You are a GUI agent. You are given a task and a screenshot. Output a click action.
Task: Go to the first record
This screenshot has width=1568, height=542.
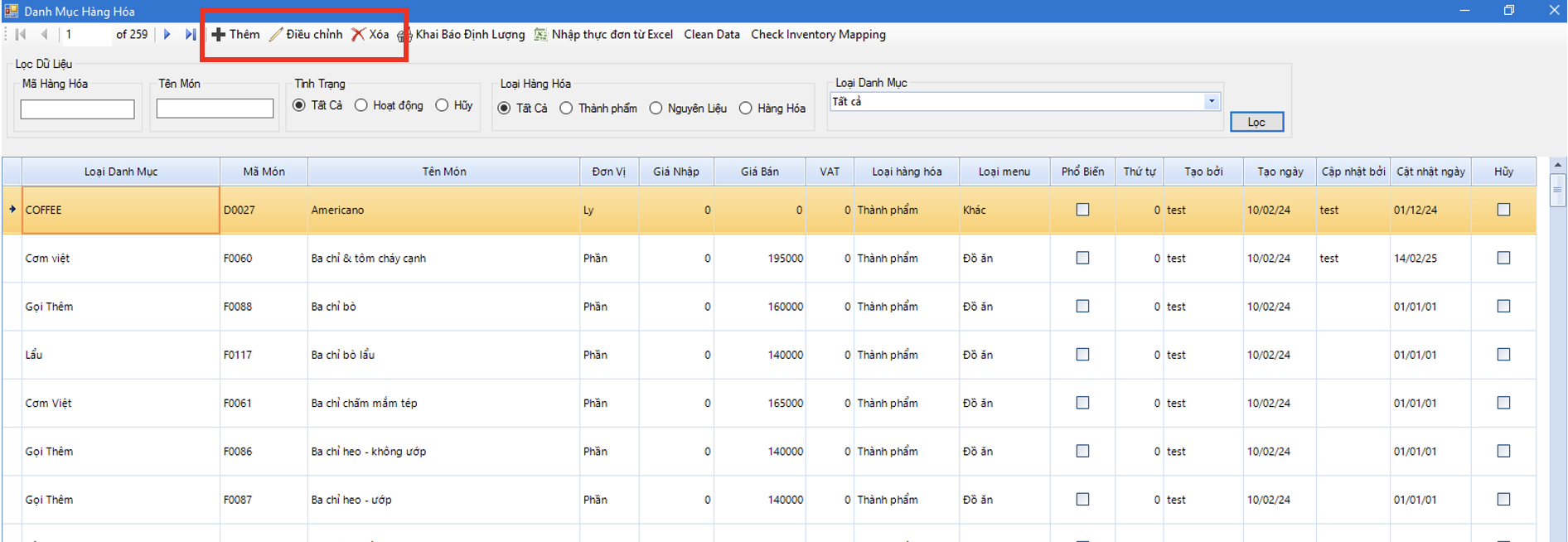[21, 34]
